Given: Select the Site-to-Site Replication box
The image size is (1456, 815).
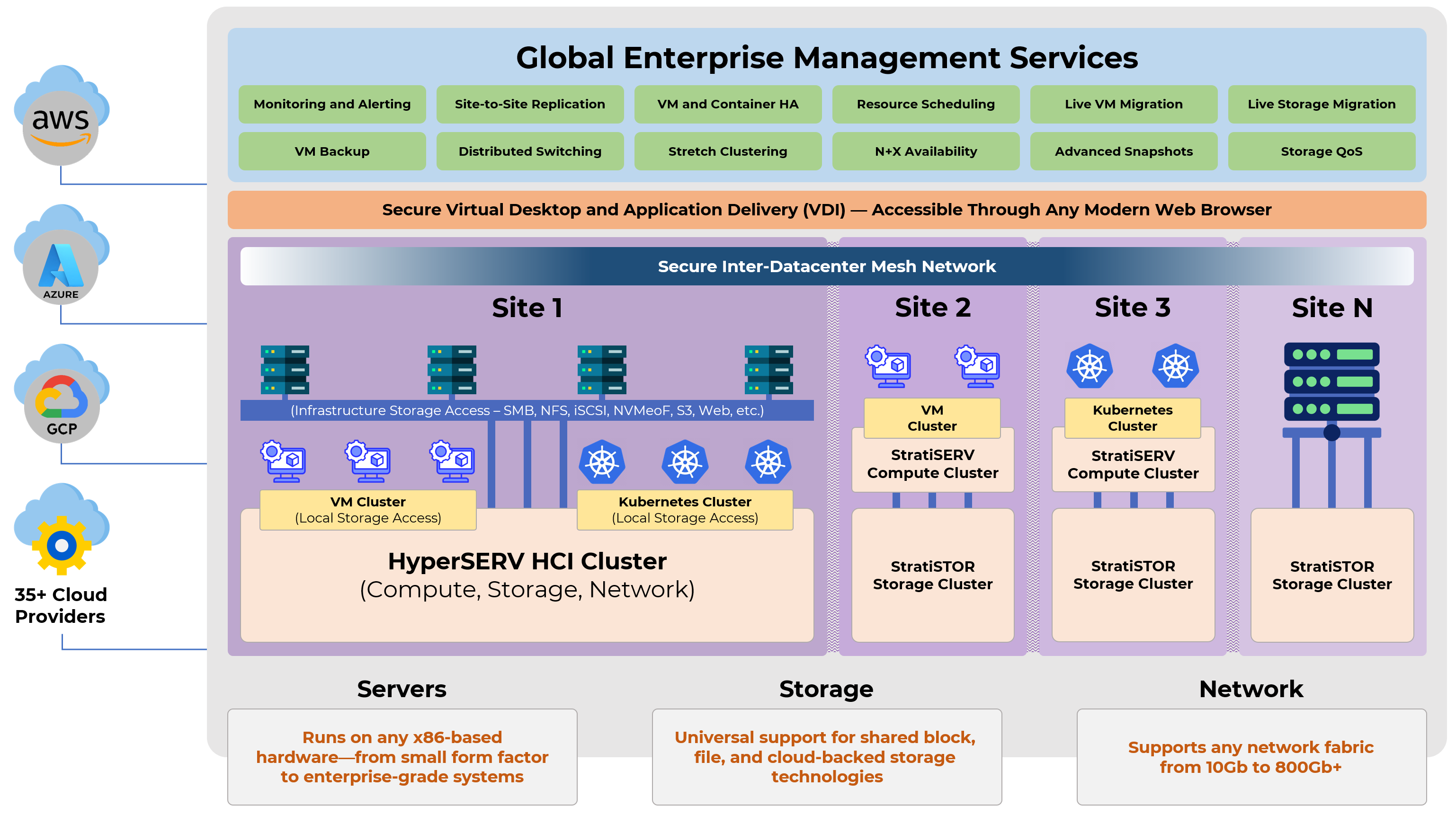Looking at the screenshot, I should [x=530, y=105].
